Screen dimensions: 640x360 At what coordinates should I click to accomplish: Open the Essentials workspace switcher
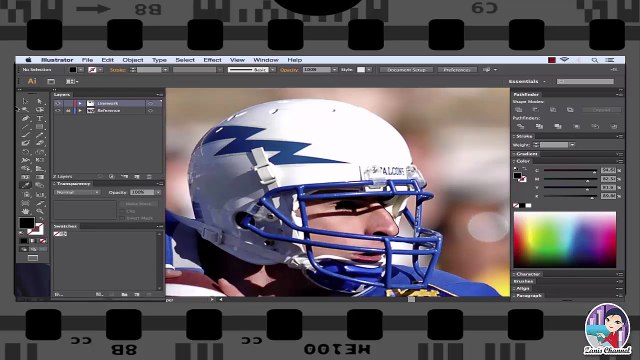[527, 82]
